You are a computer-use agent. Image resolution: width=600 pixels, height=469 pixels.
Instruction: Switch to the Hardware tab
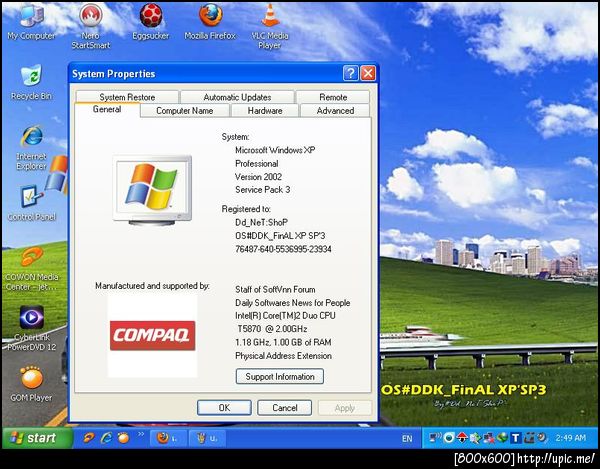point(265,111)
